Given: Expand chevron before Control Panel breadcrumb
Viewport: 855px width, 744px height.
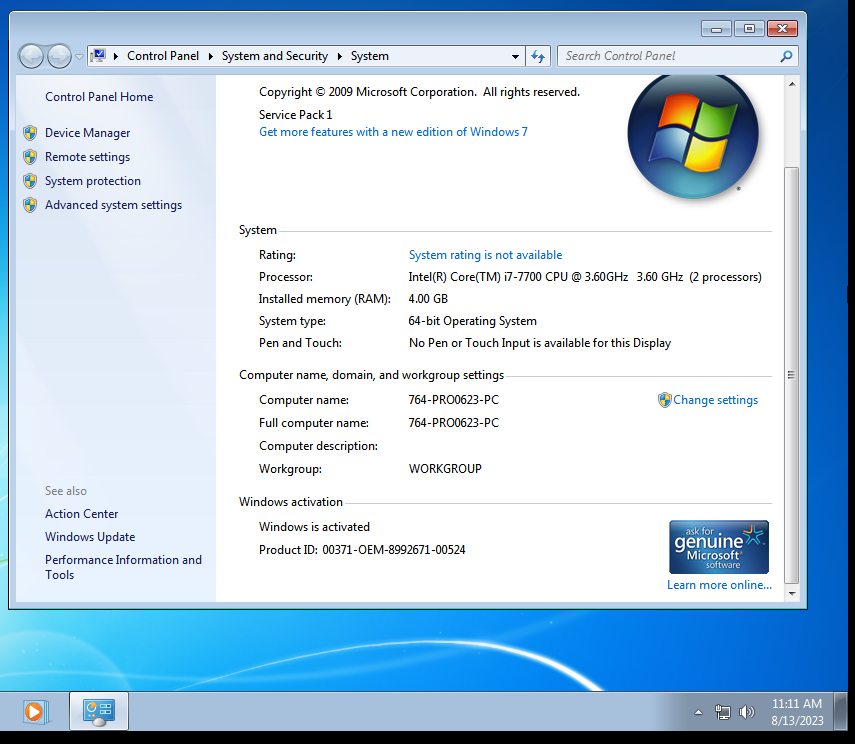Looking at the screenshot, I should 116,56.
